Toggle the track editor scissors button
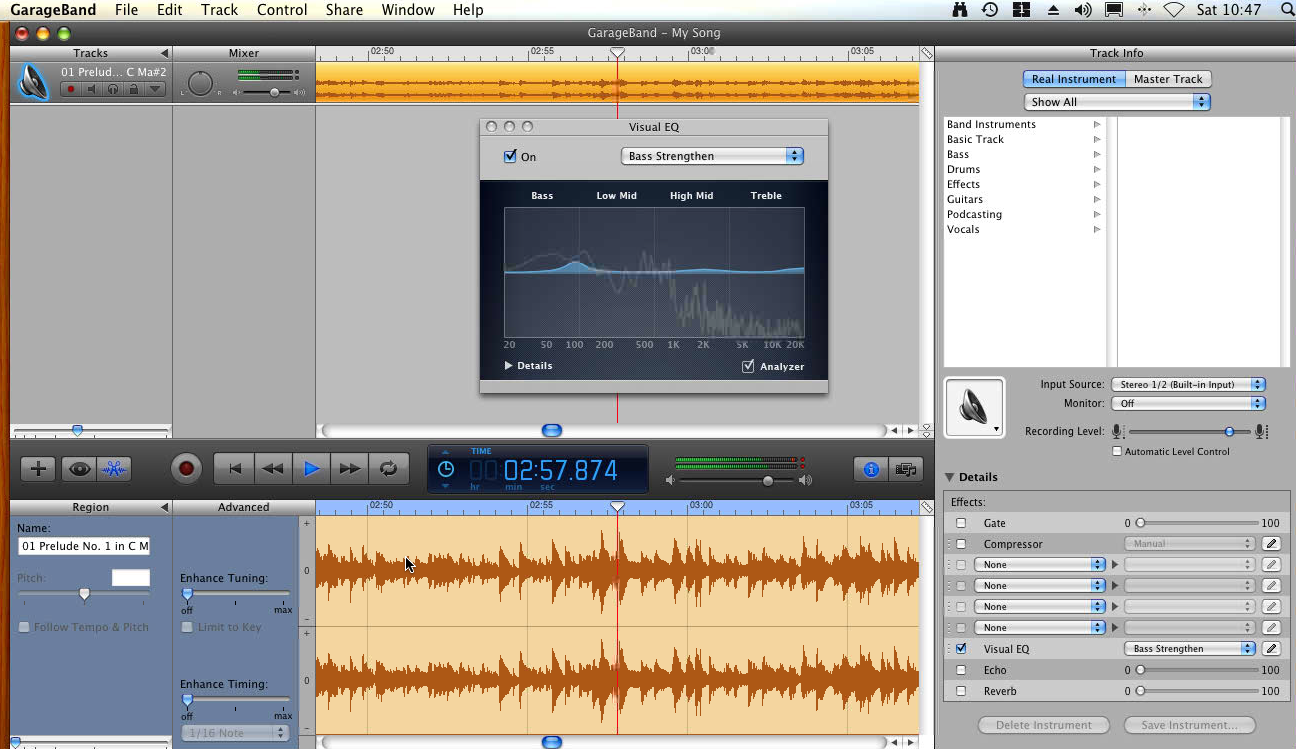The image size is (1296, 749). 114,468
